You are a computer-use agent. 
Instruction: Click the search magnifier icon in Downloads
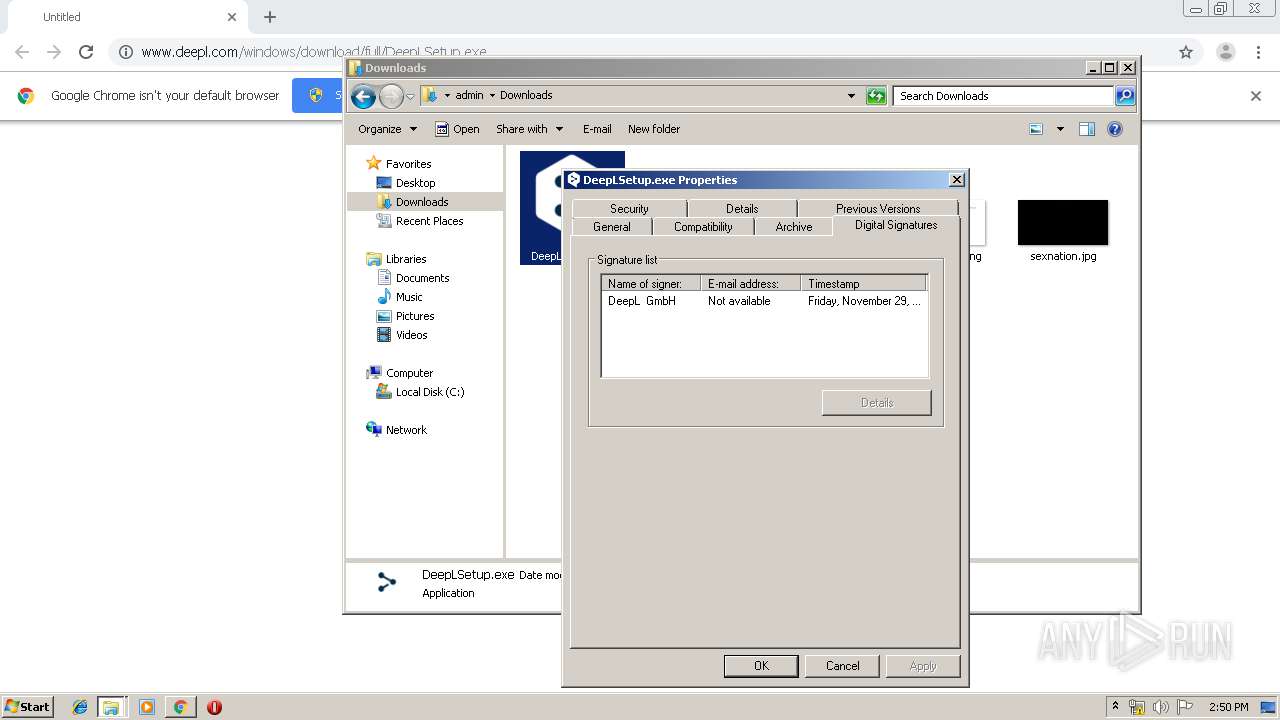point(1125,96)
